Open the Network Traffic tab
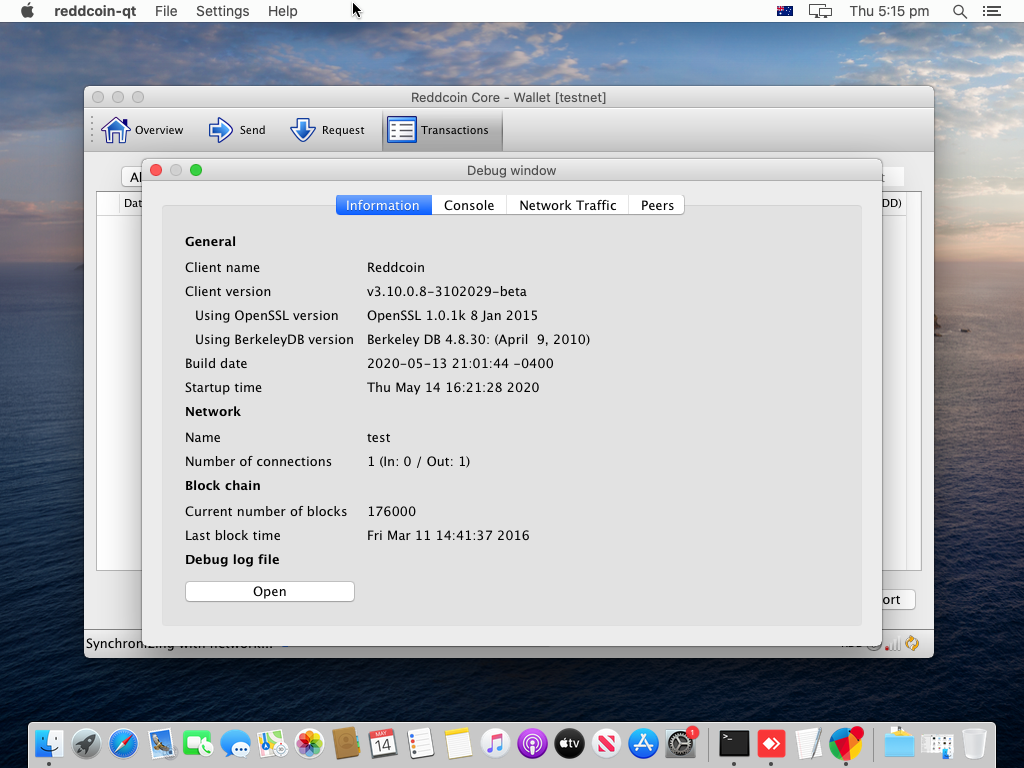 pyautogui.click(x=568, y=205)
